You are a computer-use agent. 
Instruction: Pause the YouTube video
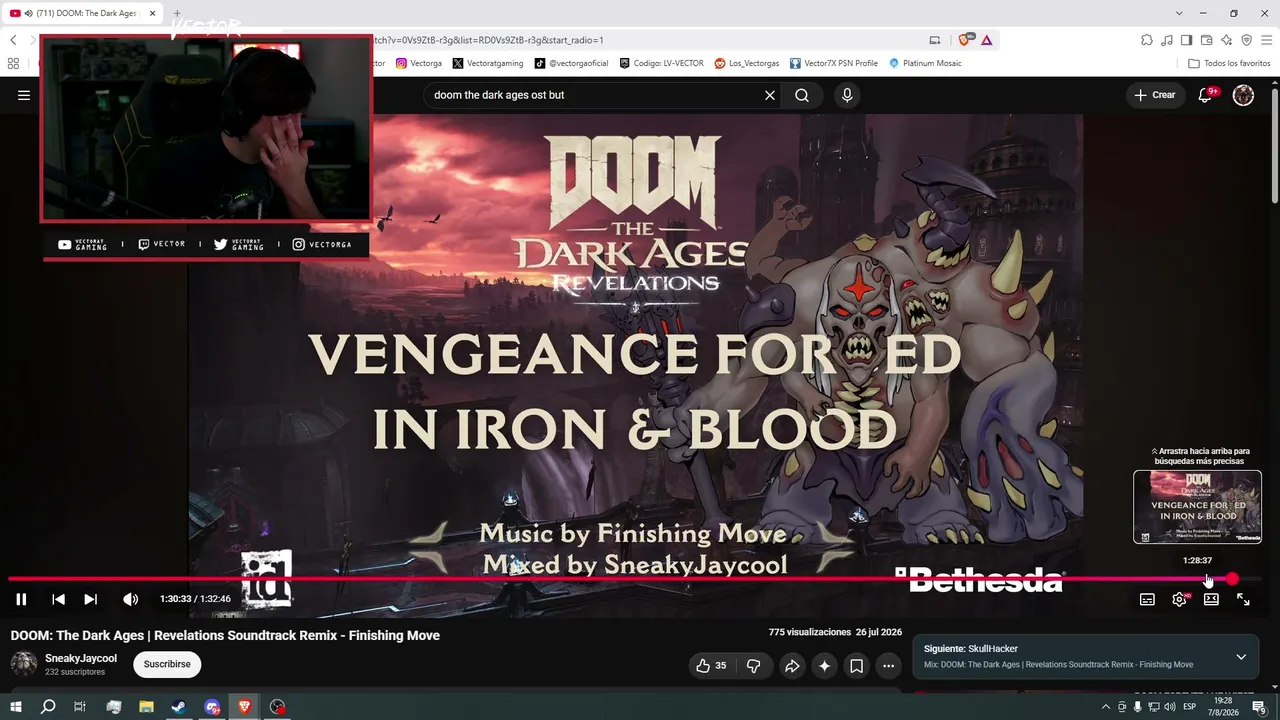(x=21, y=599)
